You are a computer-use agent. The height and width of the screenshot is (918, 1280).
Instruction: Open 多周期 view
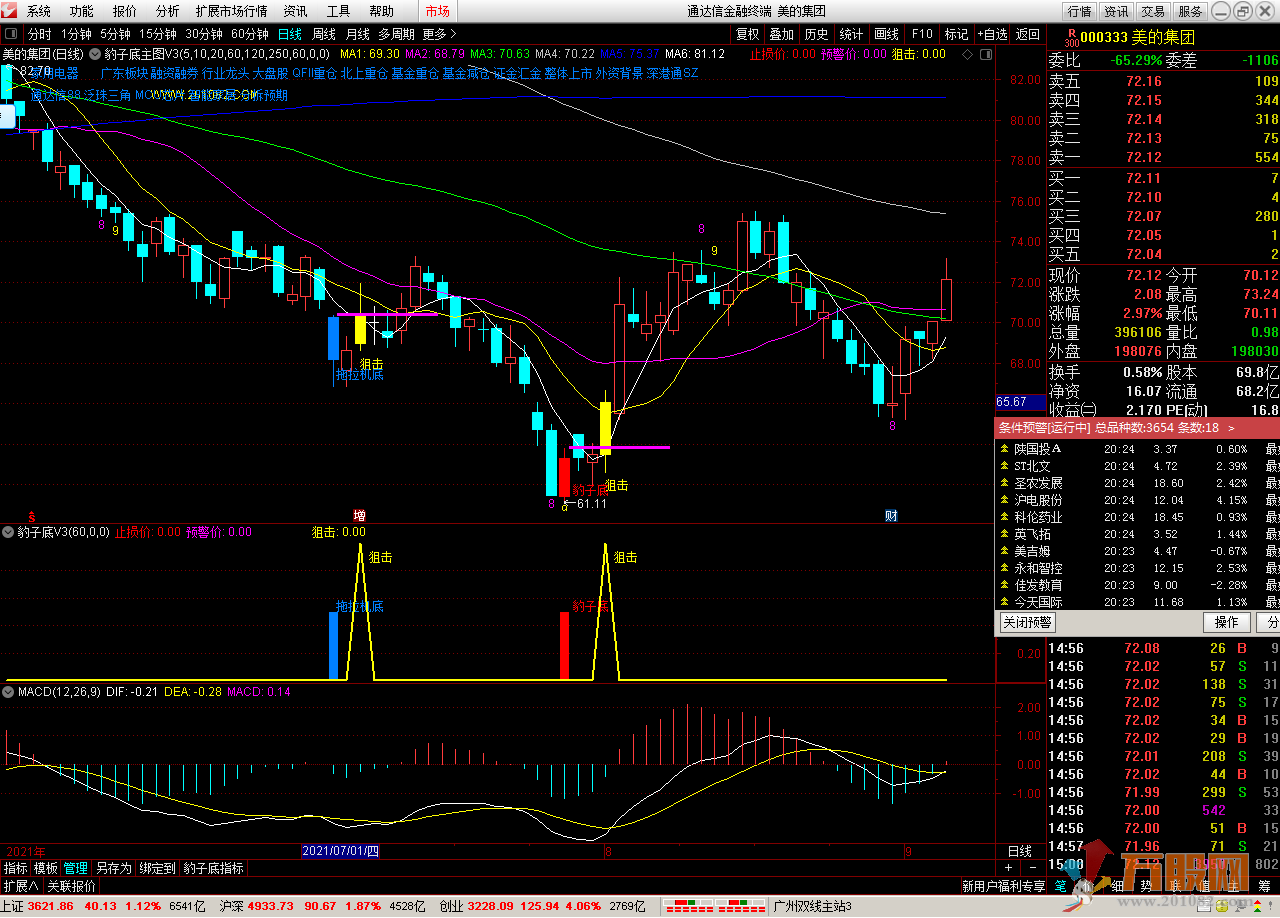[x=396, y=34]
